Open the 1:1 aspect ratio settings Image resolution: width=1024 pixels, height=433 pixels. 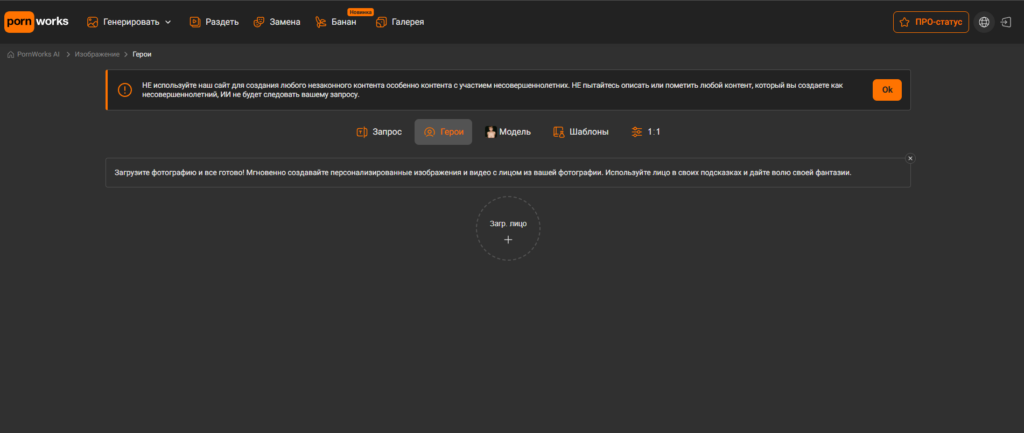[x=646, y=132]
